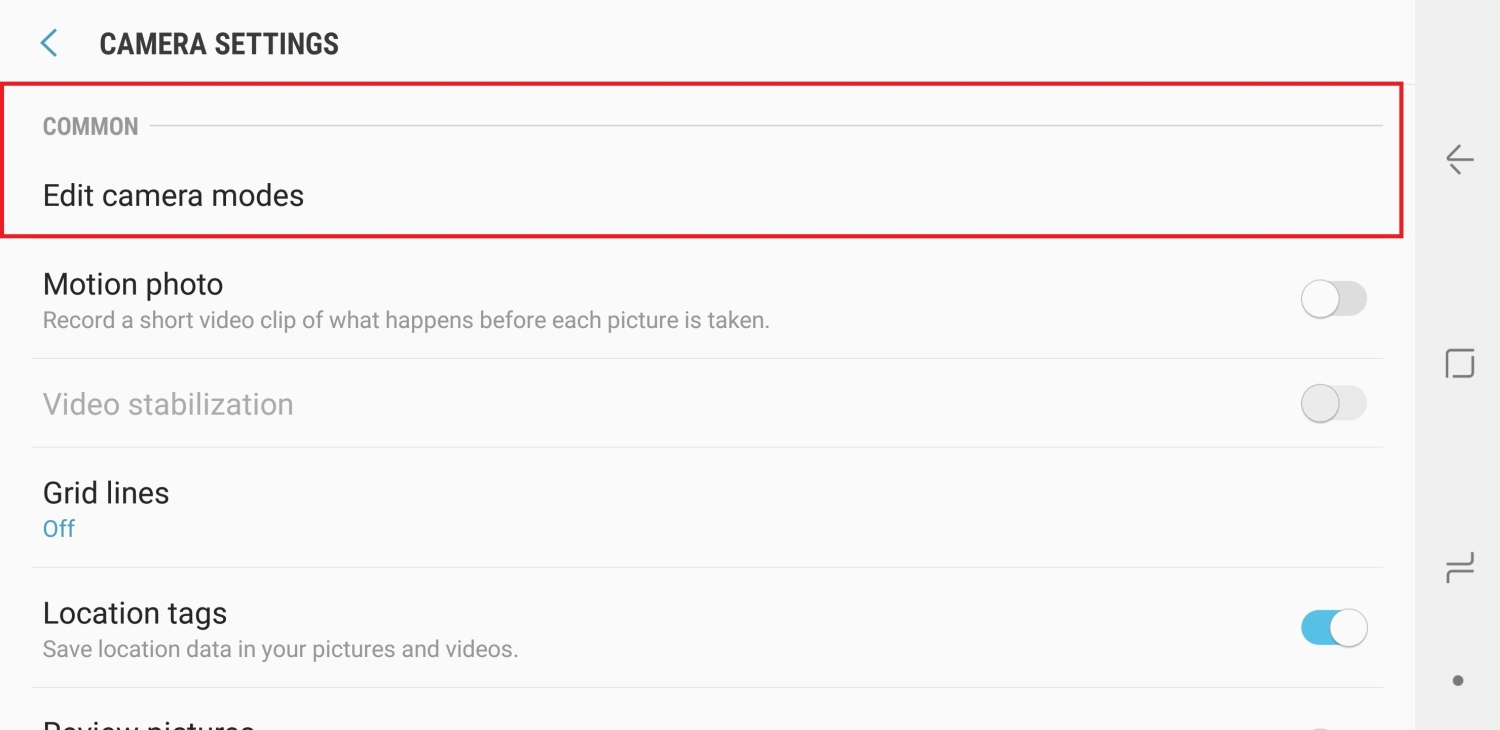Tap the Grid lines "Off" value
This screenshot has height=730, width=1500.
(x=59, y=529)
